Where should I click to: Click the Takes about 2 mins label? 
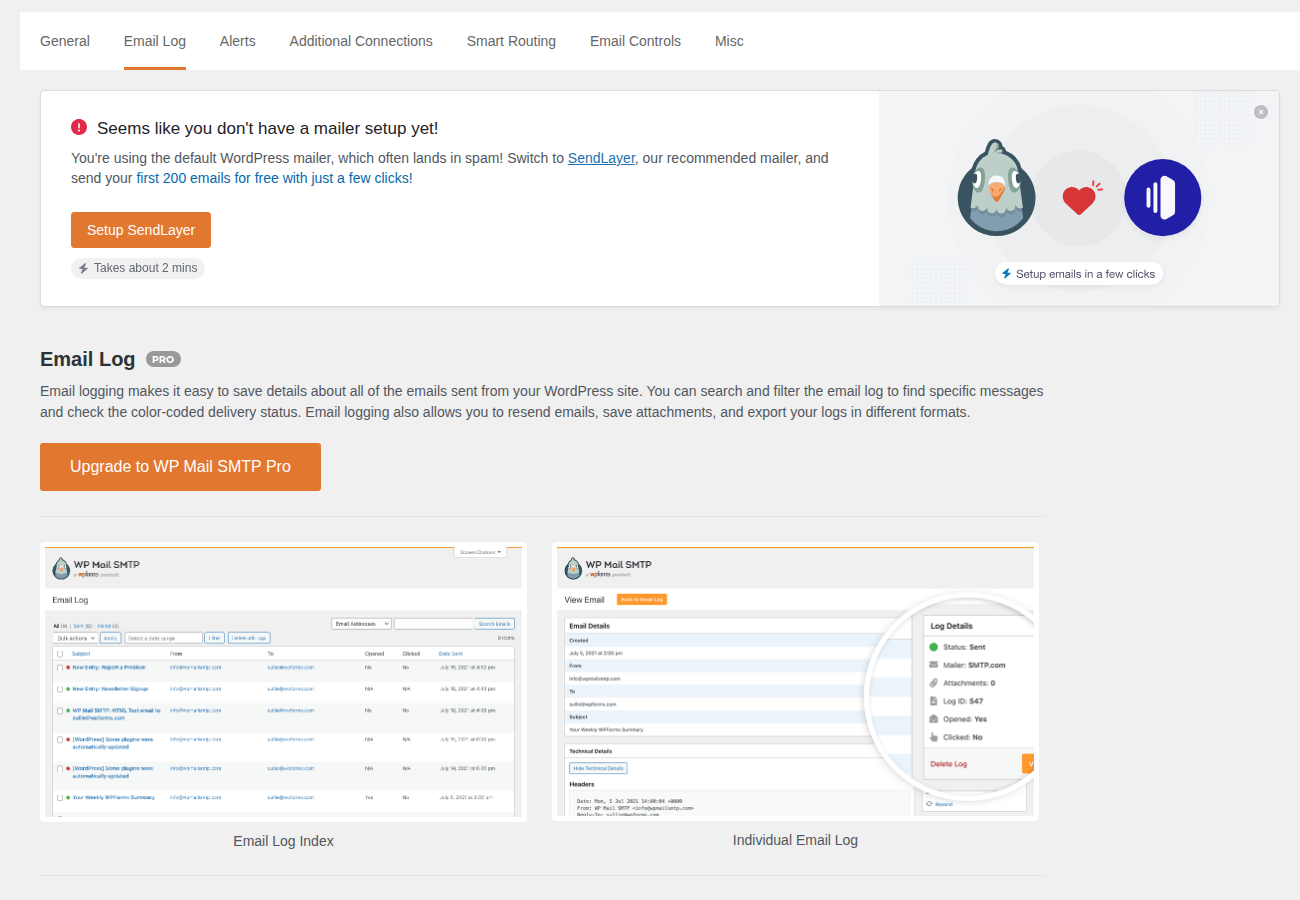point(138,268)
